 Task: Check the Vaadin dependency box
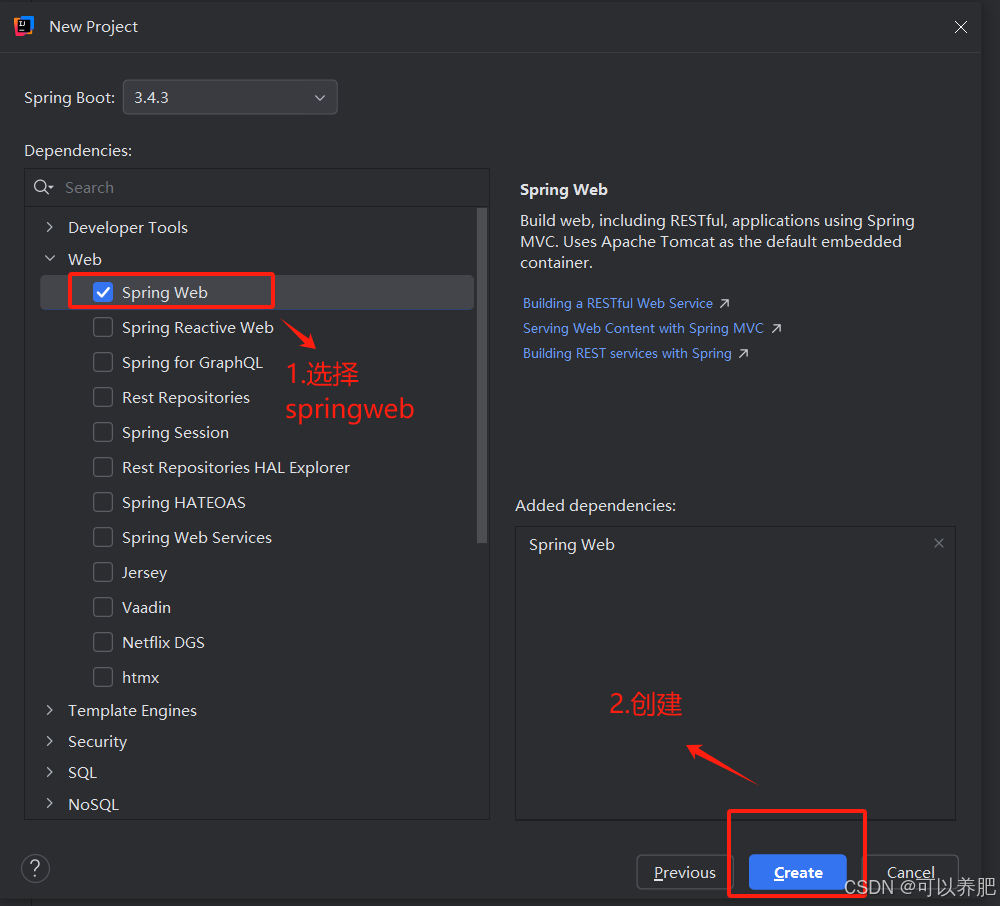103,607
